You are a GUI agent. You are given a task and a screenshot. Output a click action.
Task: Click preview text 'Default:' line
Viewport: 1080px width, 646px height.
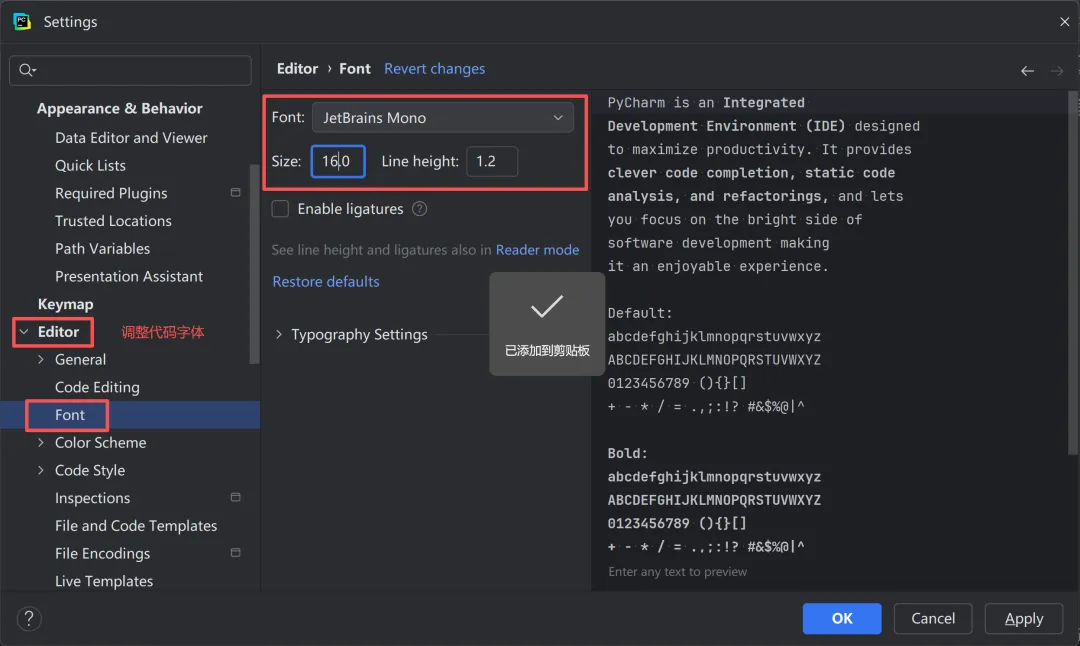point(639,313)
